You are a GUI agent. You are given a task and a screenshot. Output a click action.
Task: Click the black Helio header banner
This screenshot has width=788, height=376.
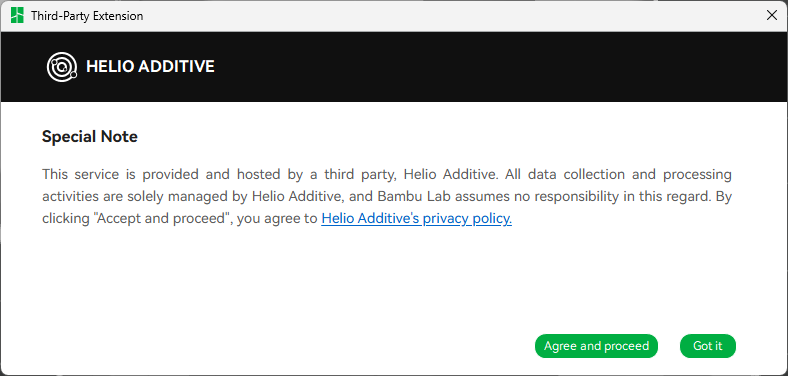pyautogui.click(x=394, y=67)
